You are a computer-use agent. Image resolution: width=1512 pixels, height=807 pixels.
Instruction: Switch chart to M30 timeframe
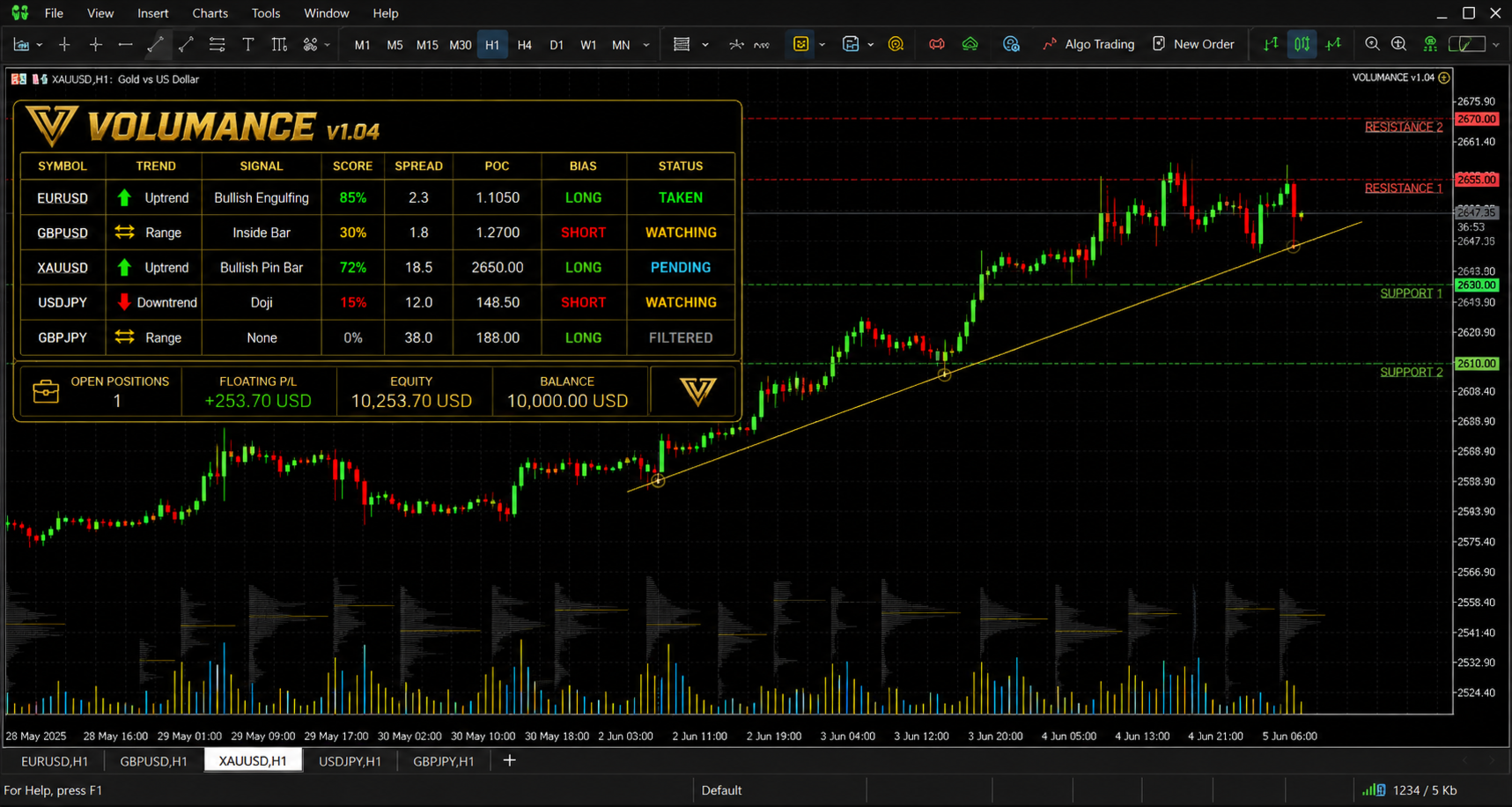coord(460,45)
